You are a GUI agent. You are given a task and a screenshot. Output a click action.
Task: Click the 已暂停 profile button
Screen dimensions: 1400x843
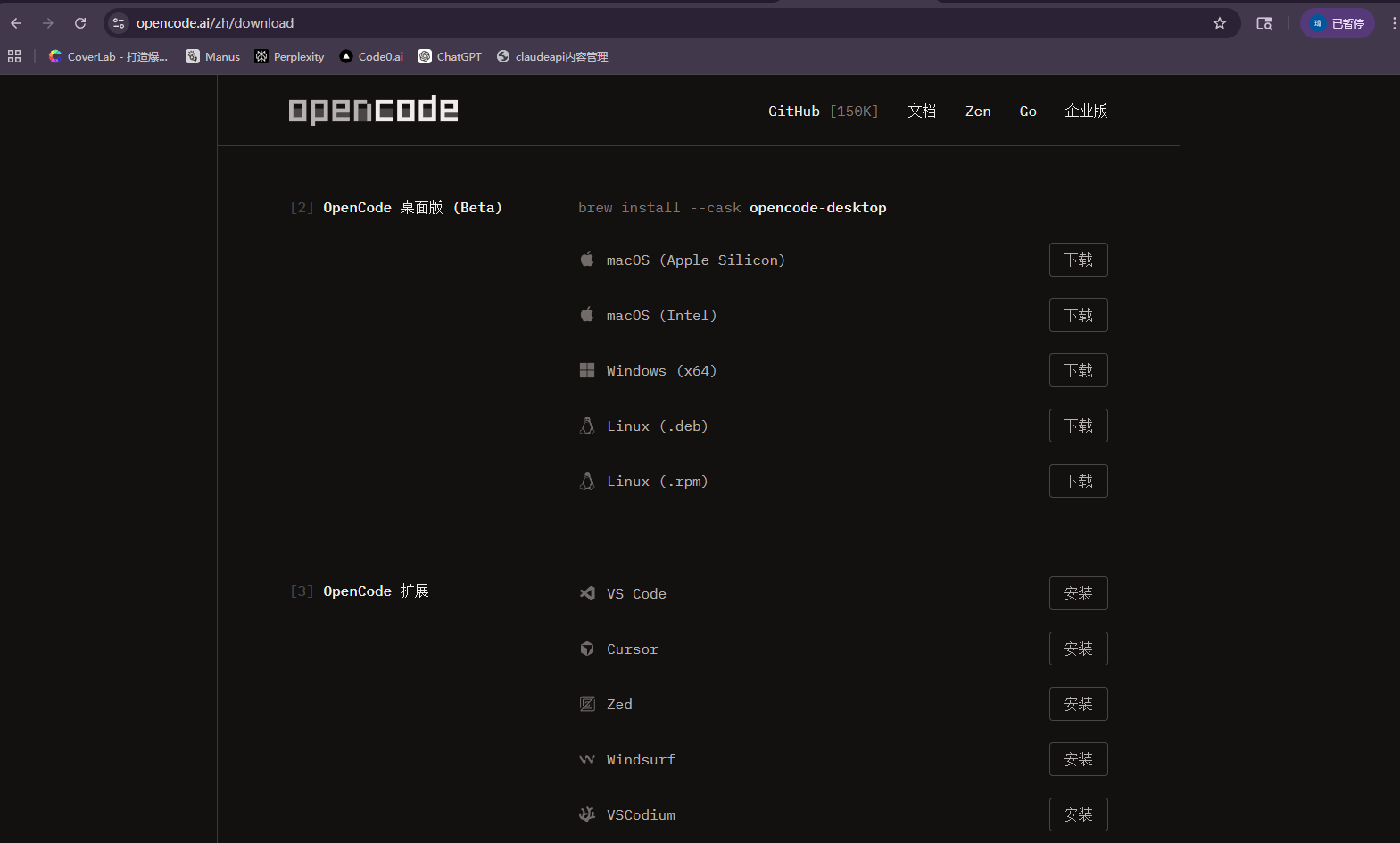coord(1338,23)
